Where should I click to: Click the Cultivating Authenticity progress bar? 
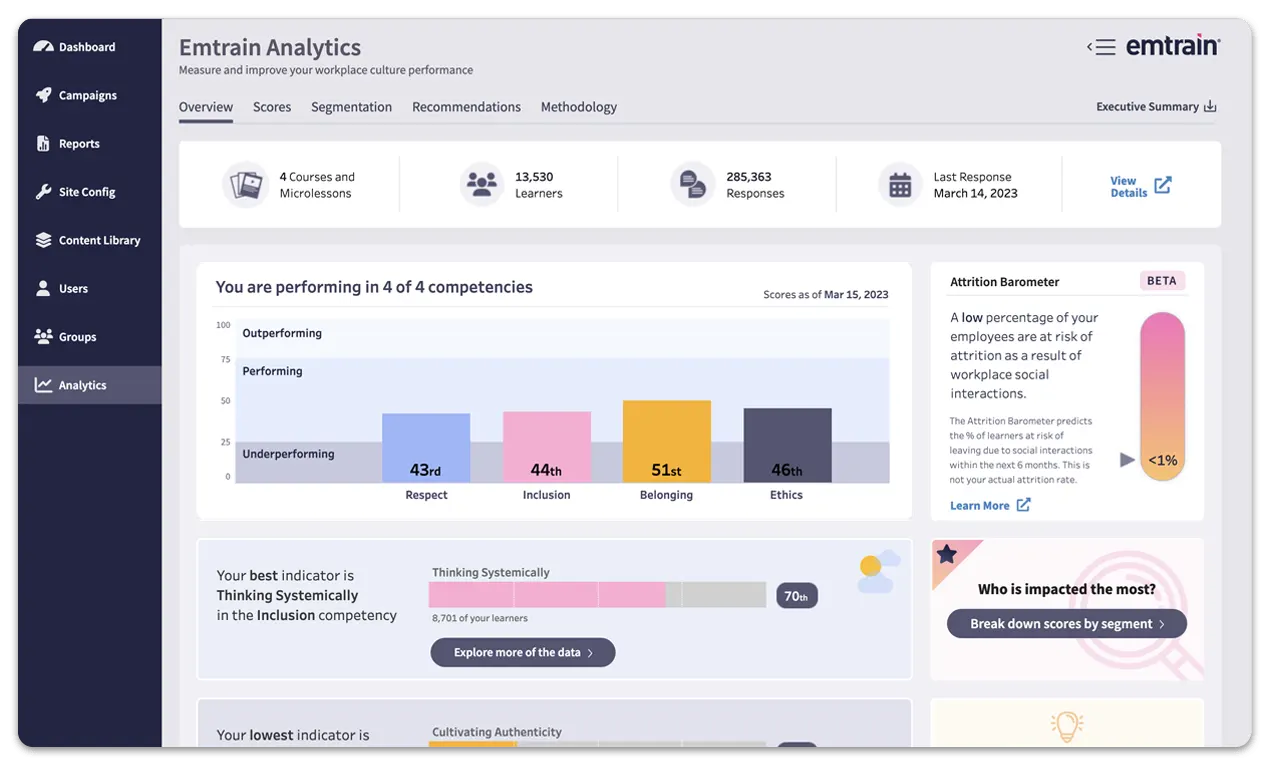click(x=597, y=744)
